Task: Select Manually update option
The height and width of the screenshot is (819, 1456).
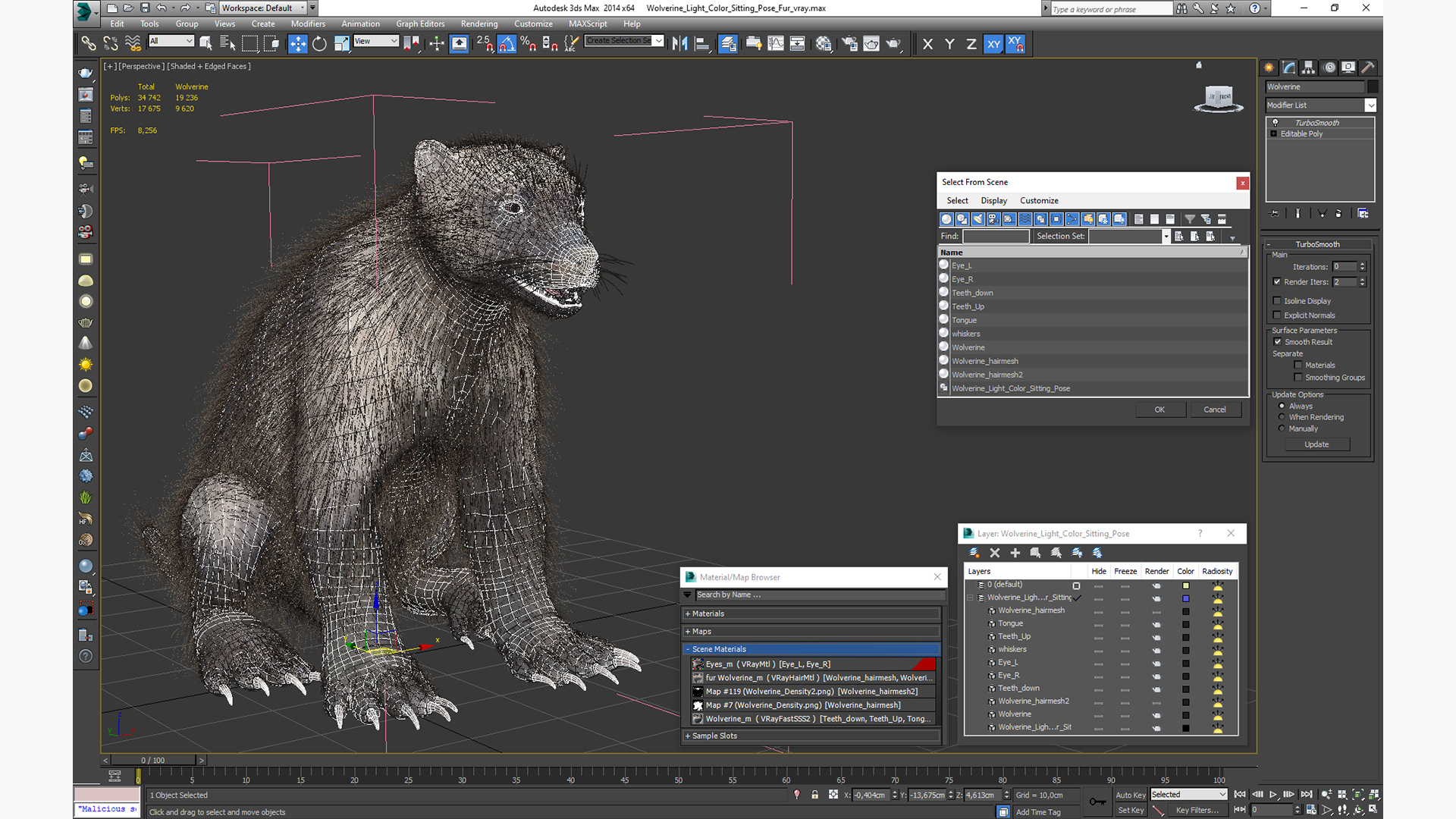Action: (x=1282, y=428)
